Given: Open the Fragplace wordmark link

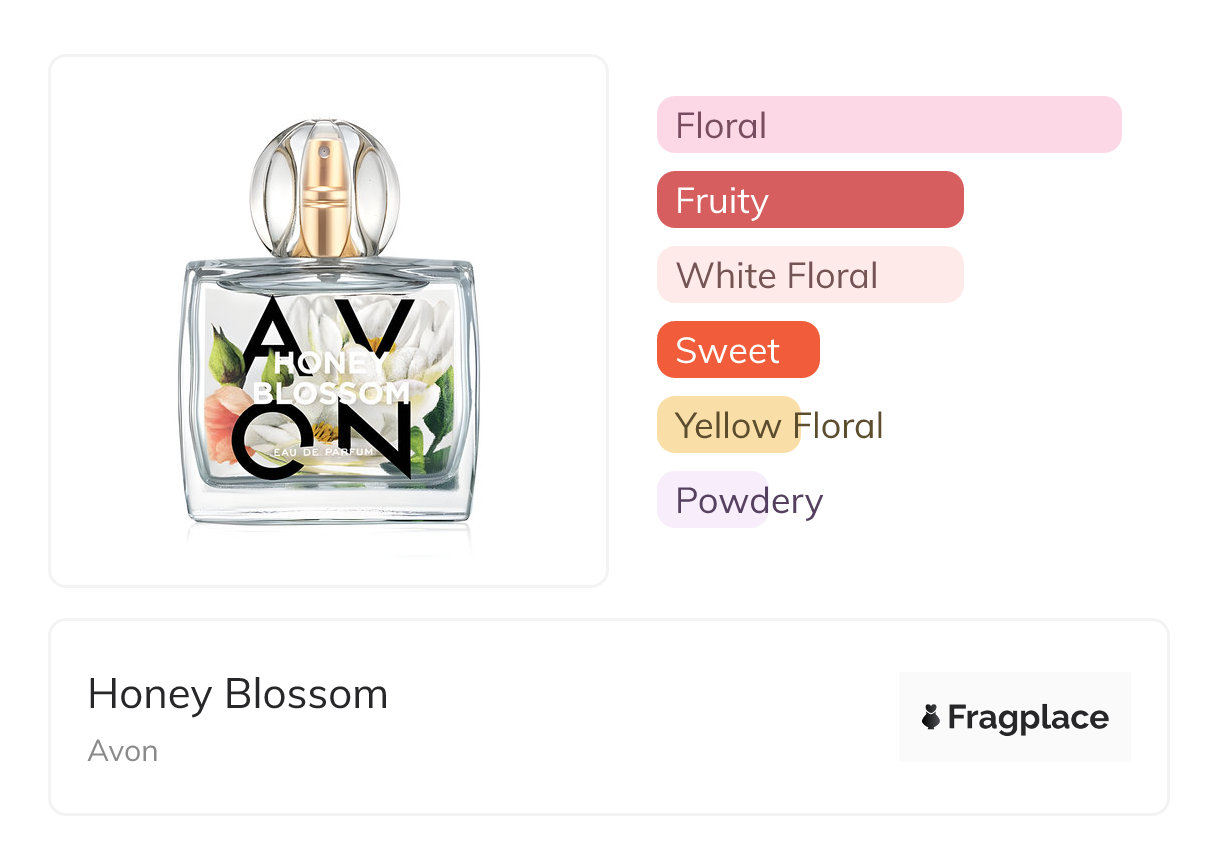Looking at the screenshot, I should pyautogui.click(x=1027, y=718).
